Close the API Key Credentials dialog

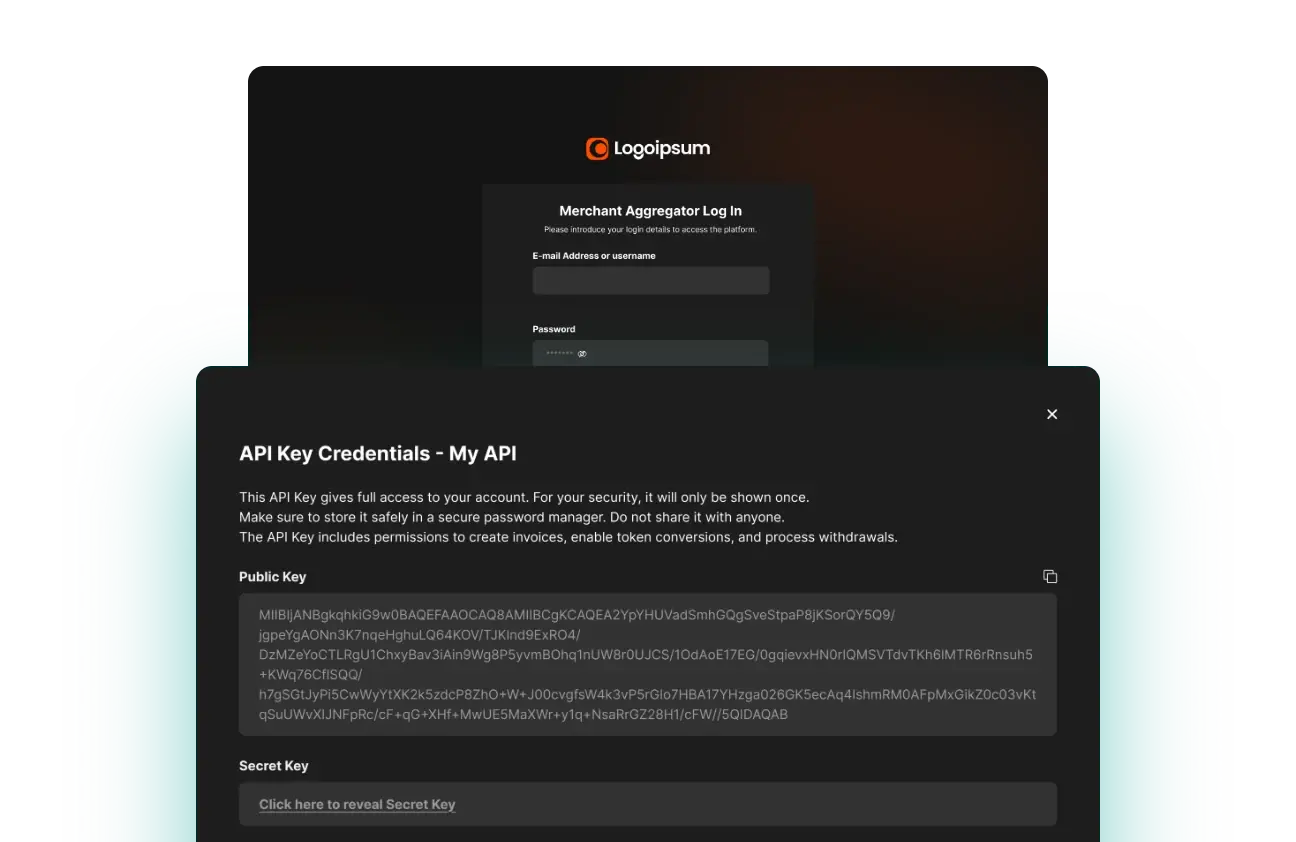coord(1052,414)
